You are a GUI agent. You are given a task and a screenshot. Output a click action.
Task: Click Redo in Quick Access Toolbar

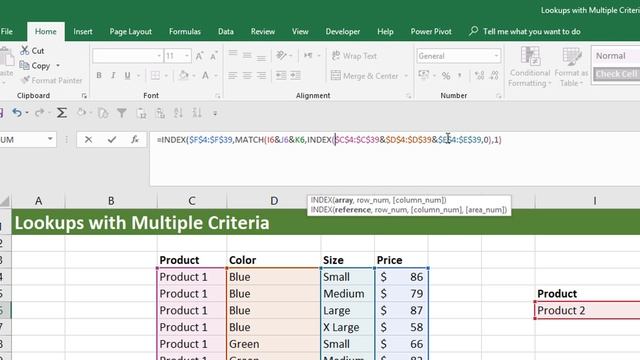pyautogui.click(x=39, y=113)
